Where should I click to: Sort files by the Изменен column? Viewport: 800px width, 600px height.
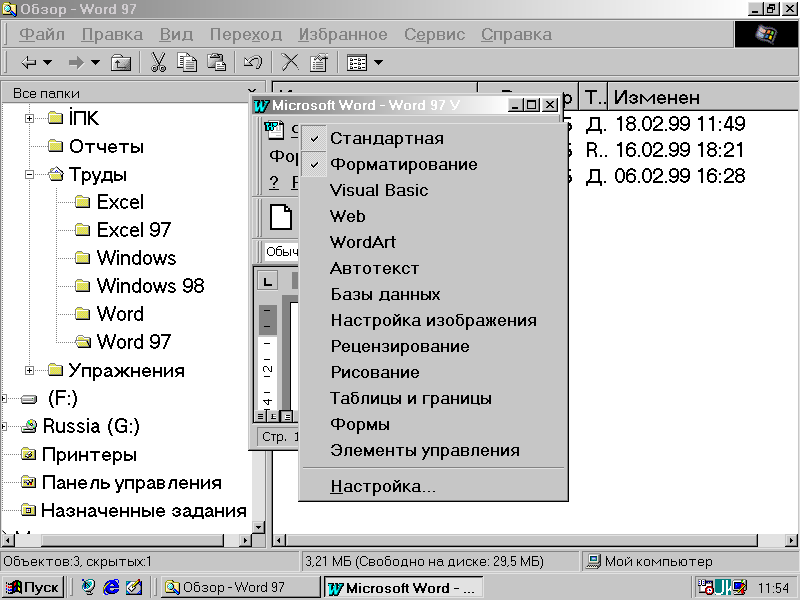point(703,96)
